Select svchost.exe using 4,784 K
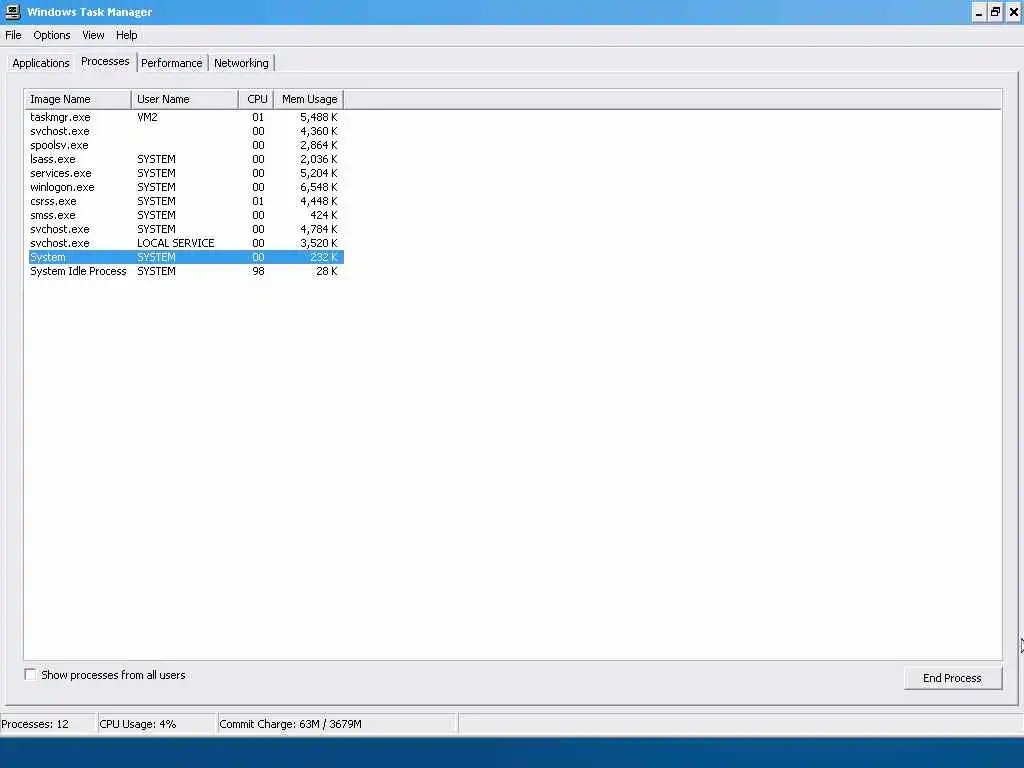The width and height of the screenshot is (1024, 768). click(x=185, y=229)
